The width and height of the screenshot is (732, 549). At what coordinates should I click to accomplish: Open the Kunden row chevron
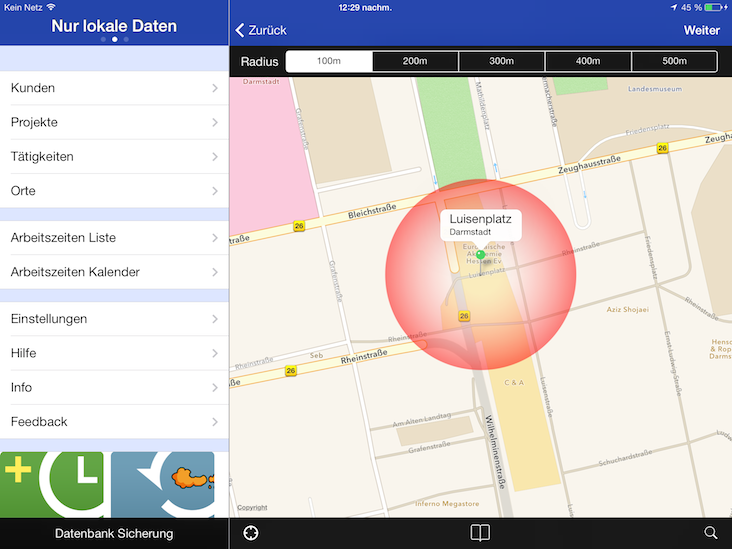coord(215,88)
